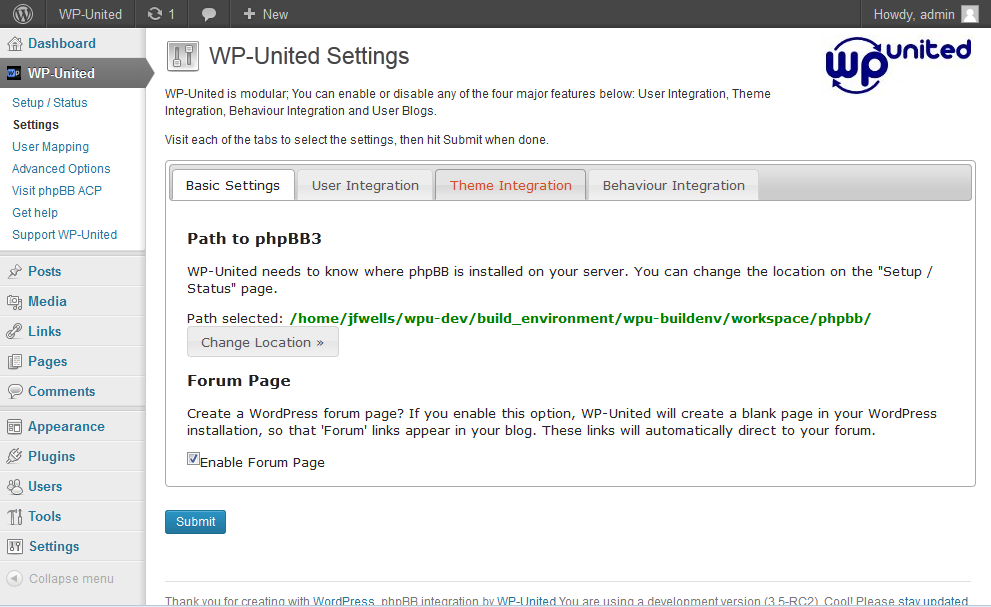Screen dimensions: 991x607
Task: Open the Comments menu label in sidebar
Action: click(x=61, y=391)
